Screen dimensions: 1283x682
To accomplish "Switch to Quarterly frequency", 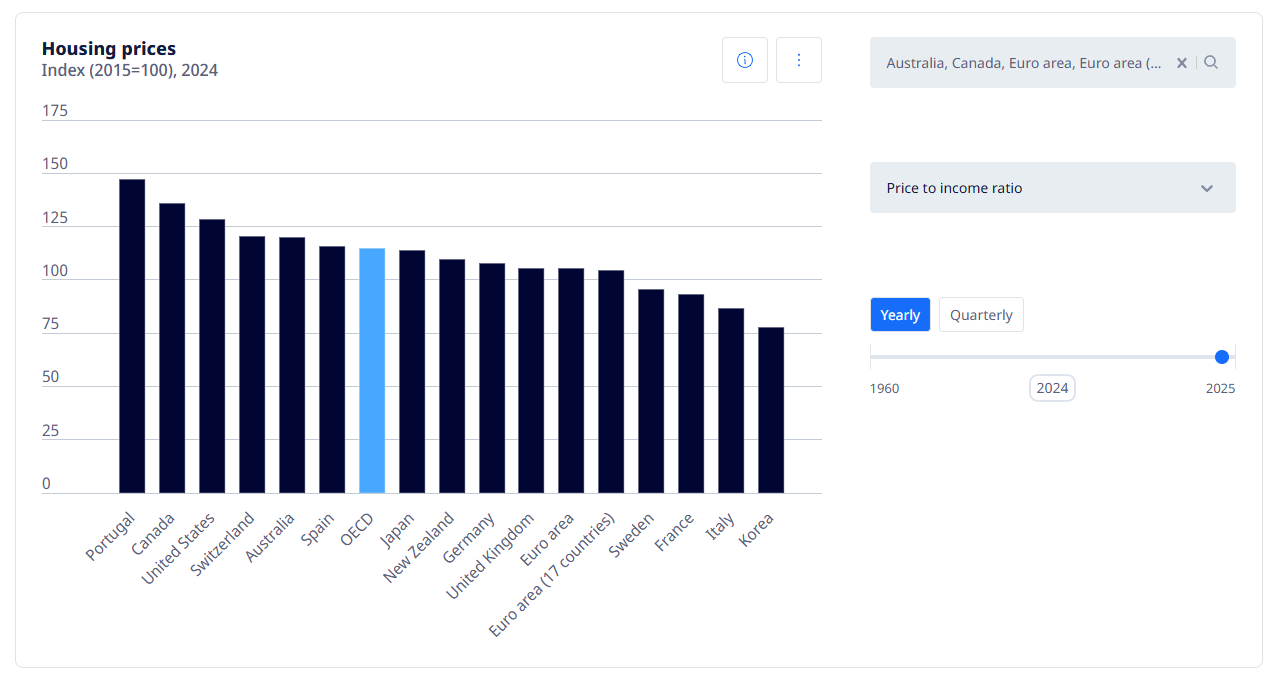I will click(x=981, y=315).
